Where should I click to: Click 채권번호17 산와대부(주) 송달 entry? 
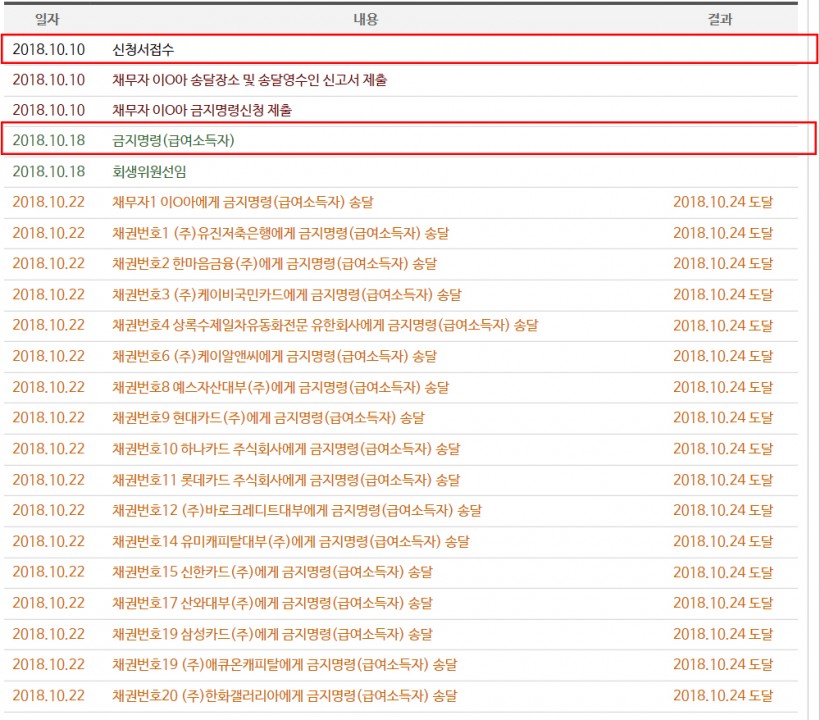[272, 603]
